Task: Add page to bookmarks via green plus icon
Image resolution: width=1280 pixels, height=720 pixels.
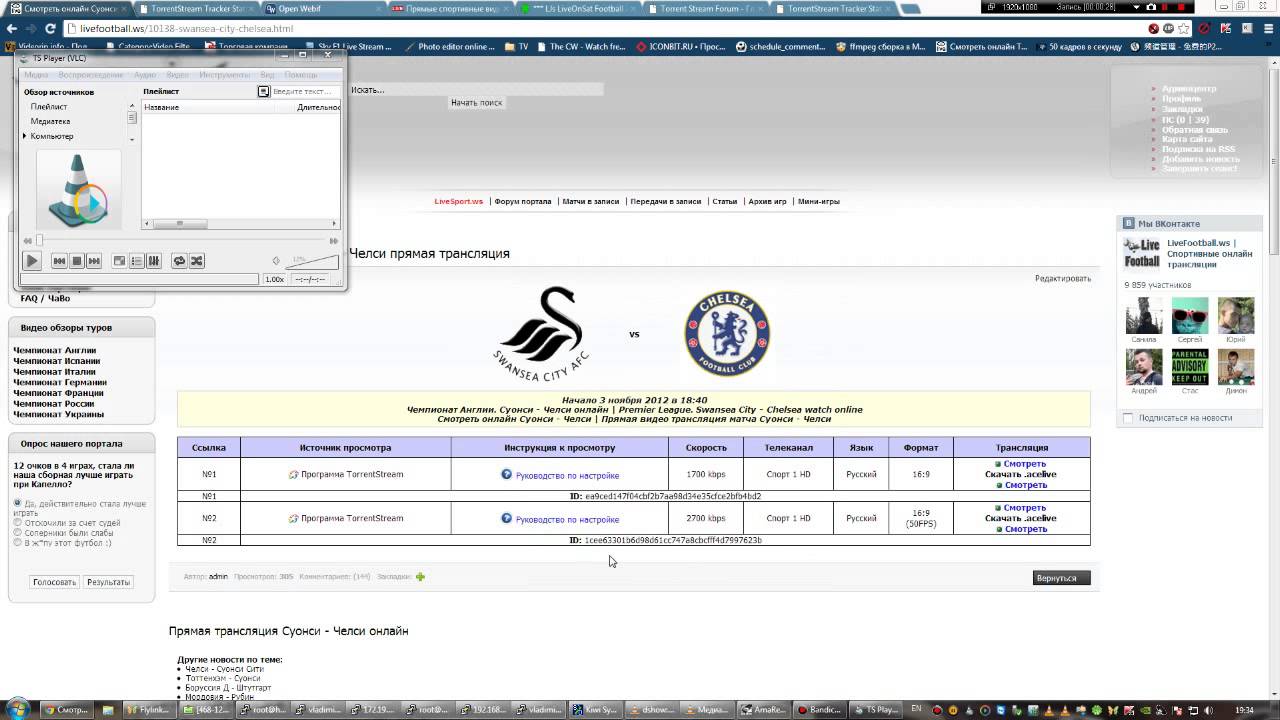Action: pyautogui.click(x=420, y=577)
